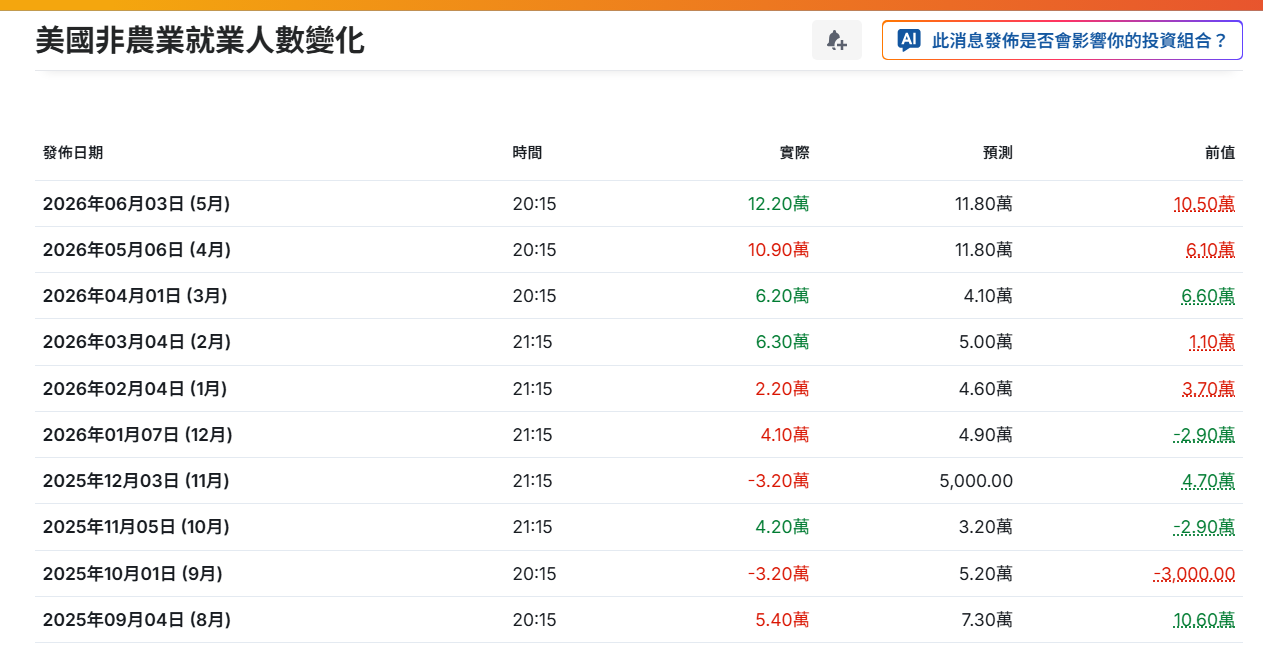Click the bell alert icon

[x=837, y=40]
